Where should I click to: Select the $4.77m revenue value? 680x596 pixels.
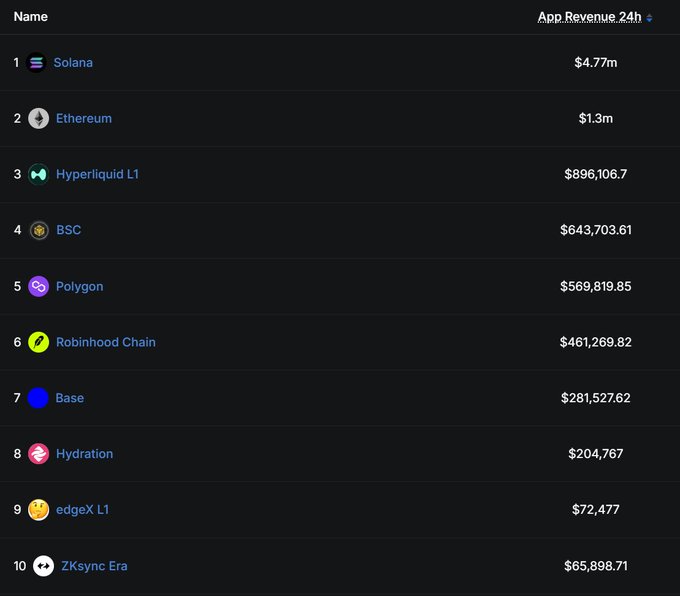pyautogui.click(x=595, y=62)
